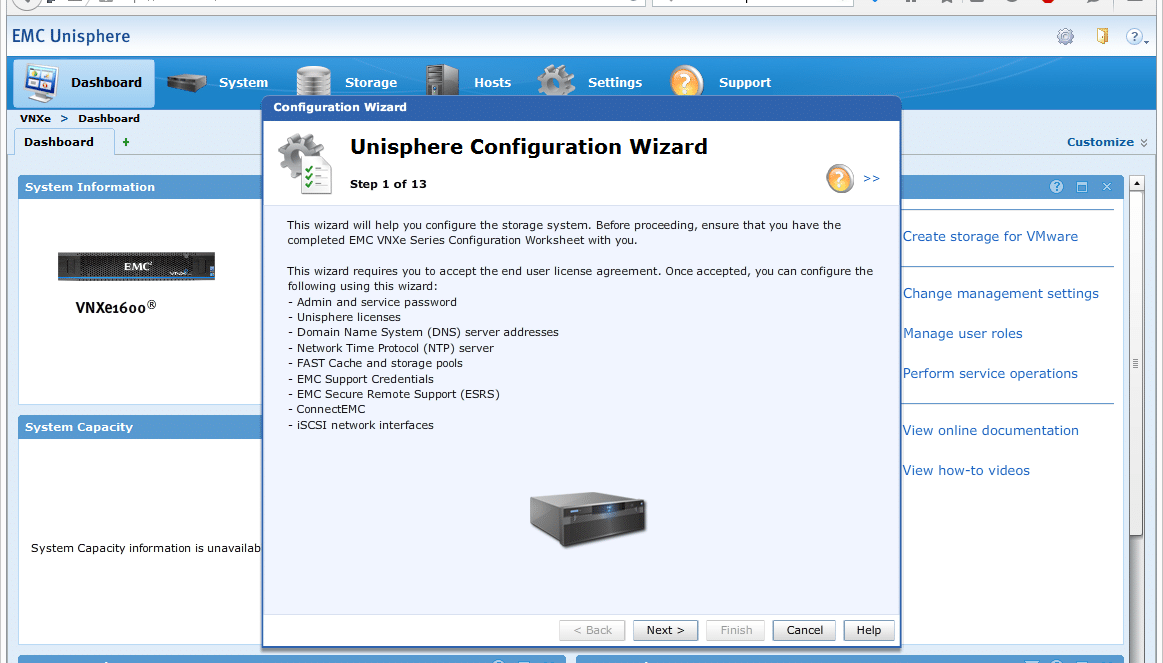Viewport: 1163px width, 663px height.
Task: Click "EMC Support Credentials" list line
Action: (x=360, y=379)
